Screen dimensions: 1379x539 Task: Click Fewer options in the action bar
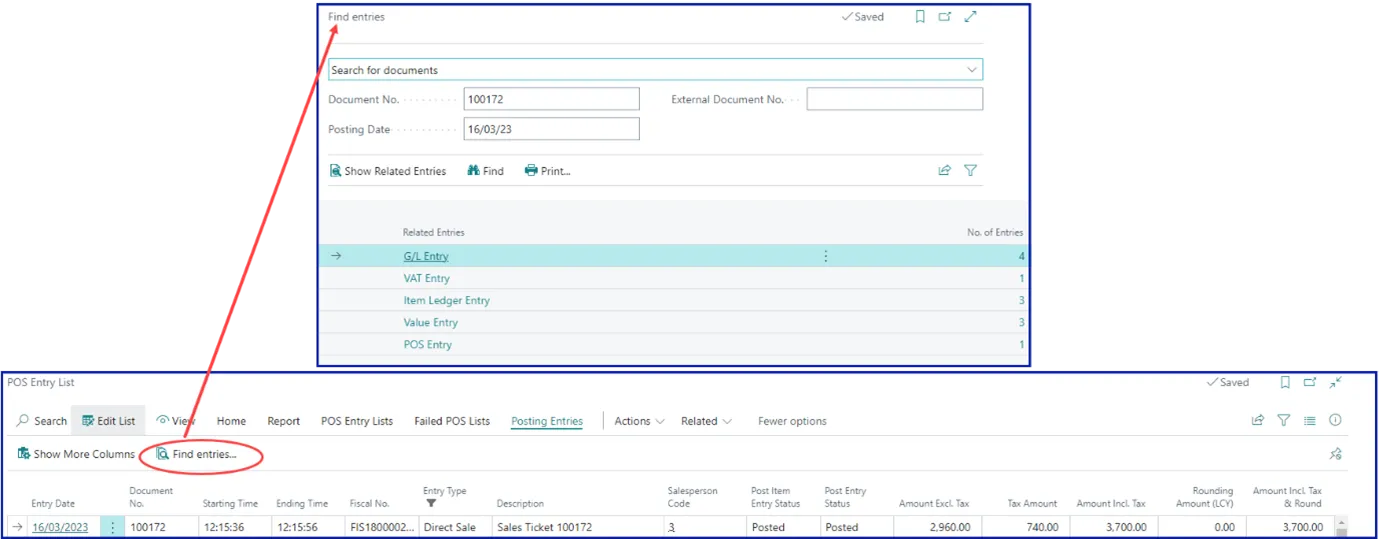coord(792,421)
